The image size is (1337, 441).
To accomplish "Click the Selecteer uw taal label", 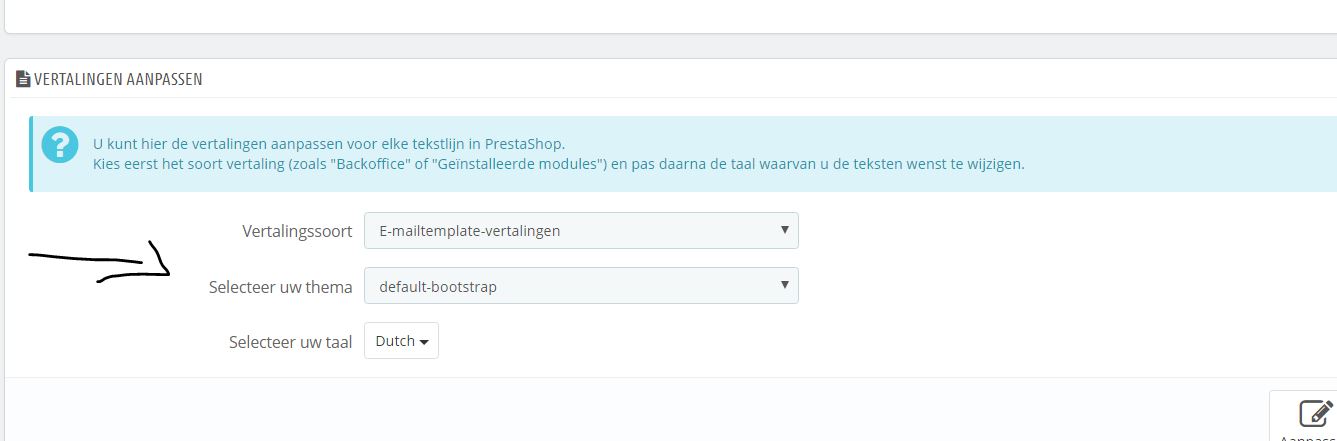I will (x=290, y=342).
